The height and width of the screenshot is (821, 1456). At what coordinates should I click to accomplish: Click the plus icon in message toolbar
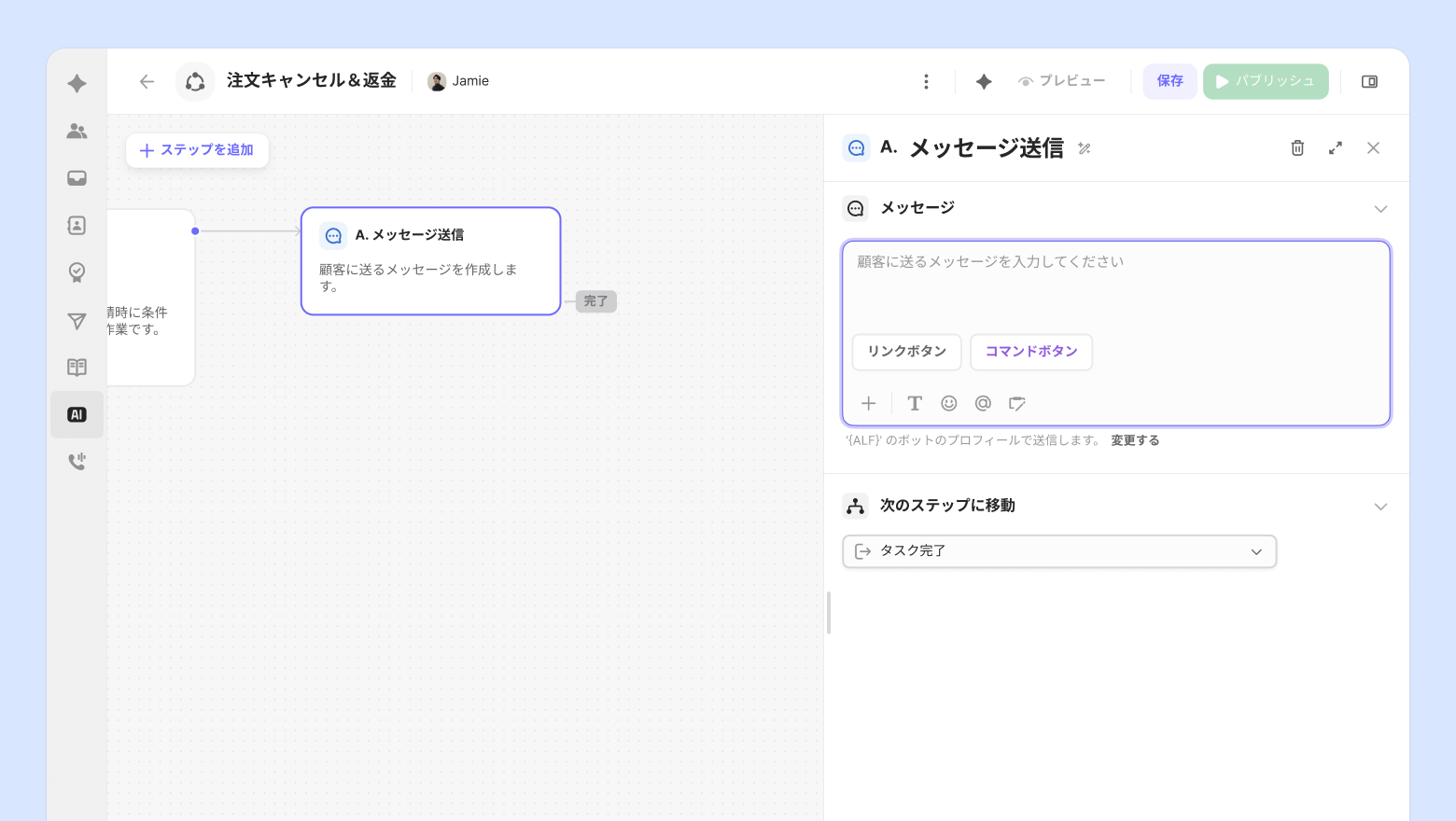pos(869,403)
